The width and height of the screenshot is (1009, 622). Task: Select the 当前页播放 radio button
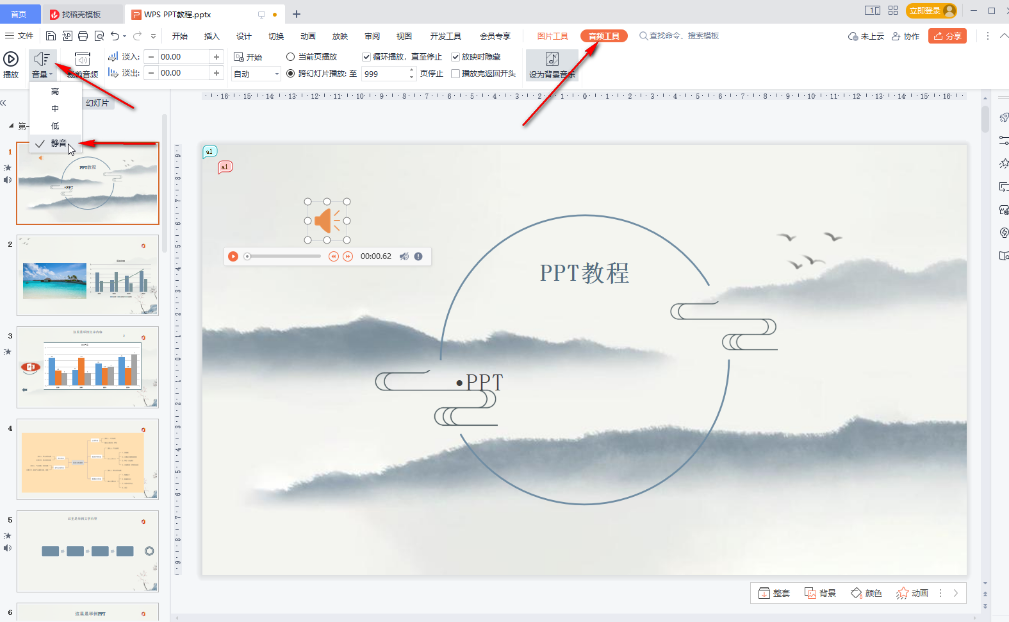tap(290, 56)
